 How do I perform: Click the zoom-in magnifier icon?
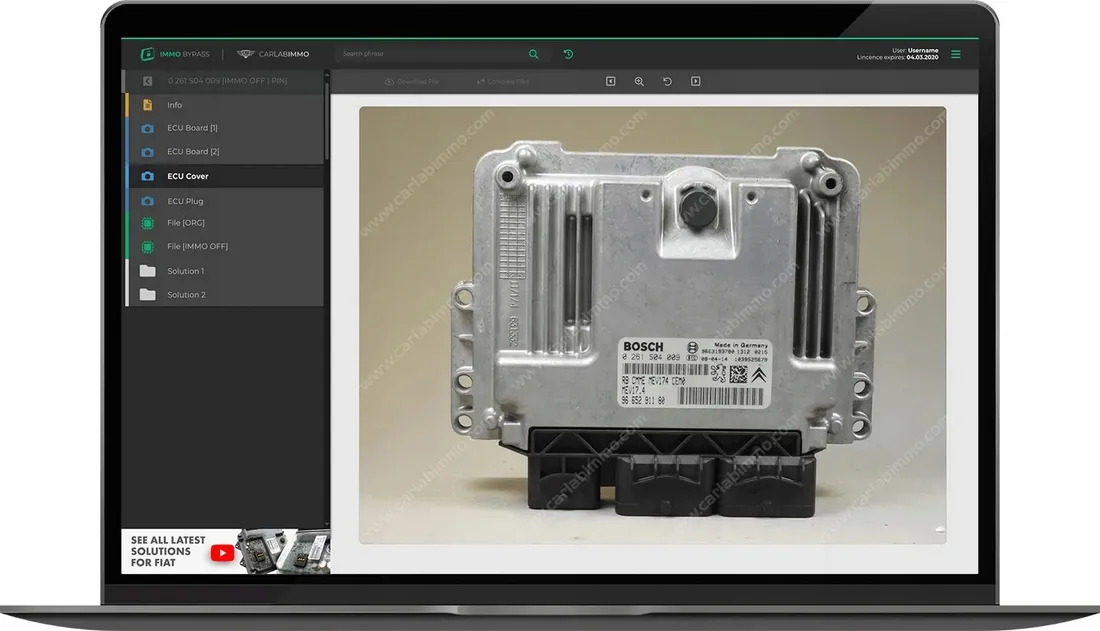[639, 81]
